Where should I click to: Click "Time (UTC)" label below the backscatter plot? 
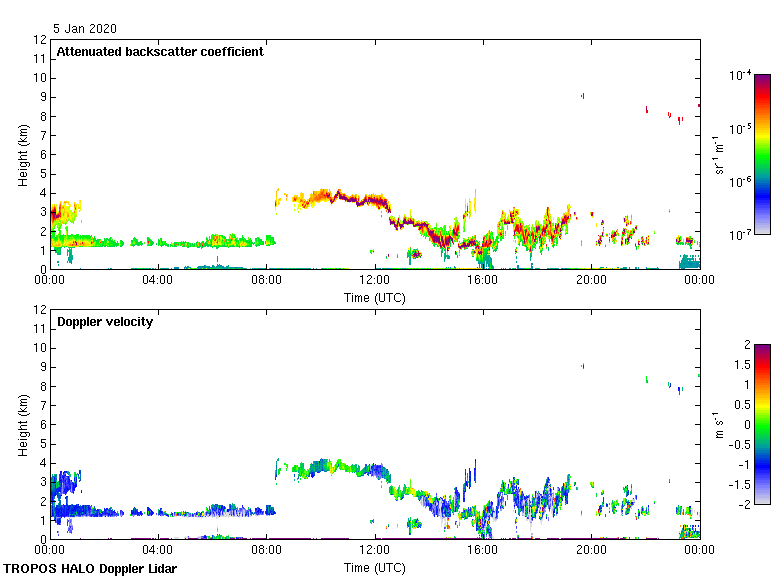click(375, 298)
